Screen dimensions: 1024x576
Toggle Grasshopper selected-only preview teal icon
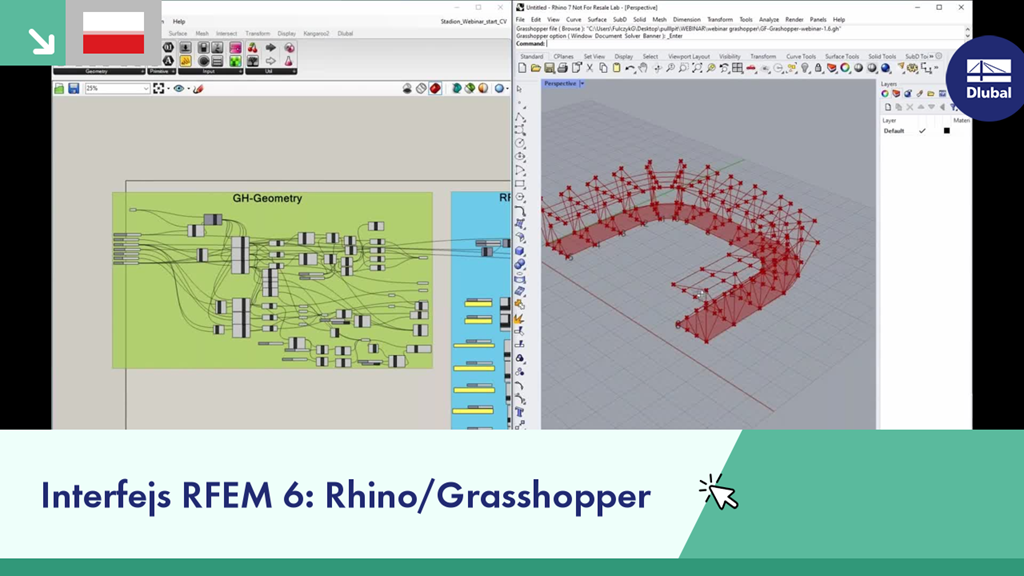coord(456,88)
